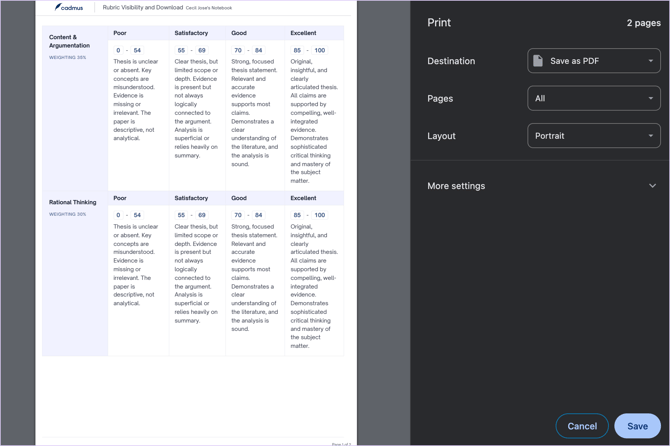Open the Layout dropdown showing Portrait
Viewport: 670px width, 446px height.
(593, 136)
